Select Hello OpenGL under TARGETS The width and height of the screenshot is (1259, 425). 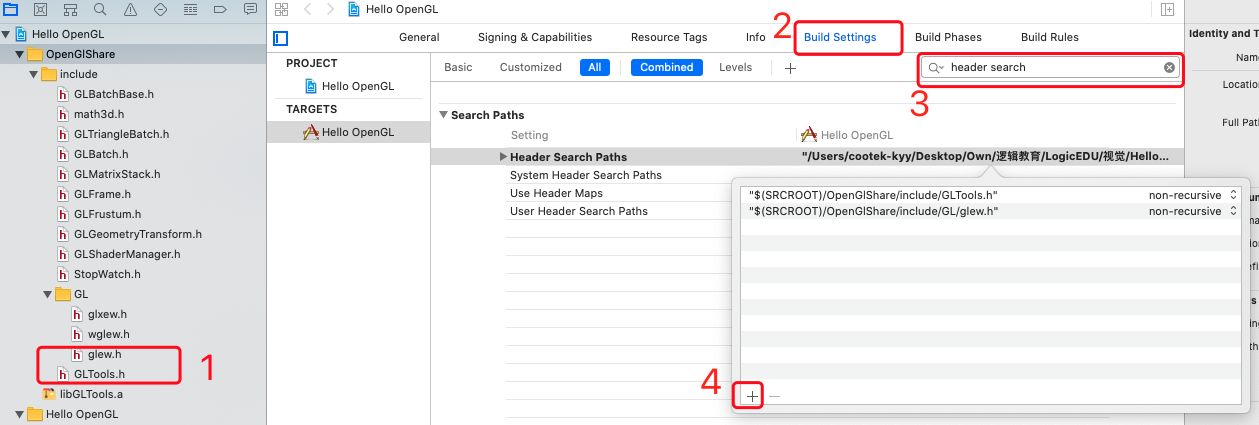point(348,132)
